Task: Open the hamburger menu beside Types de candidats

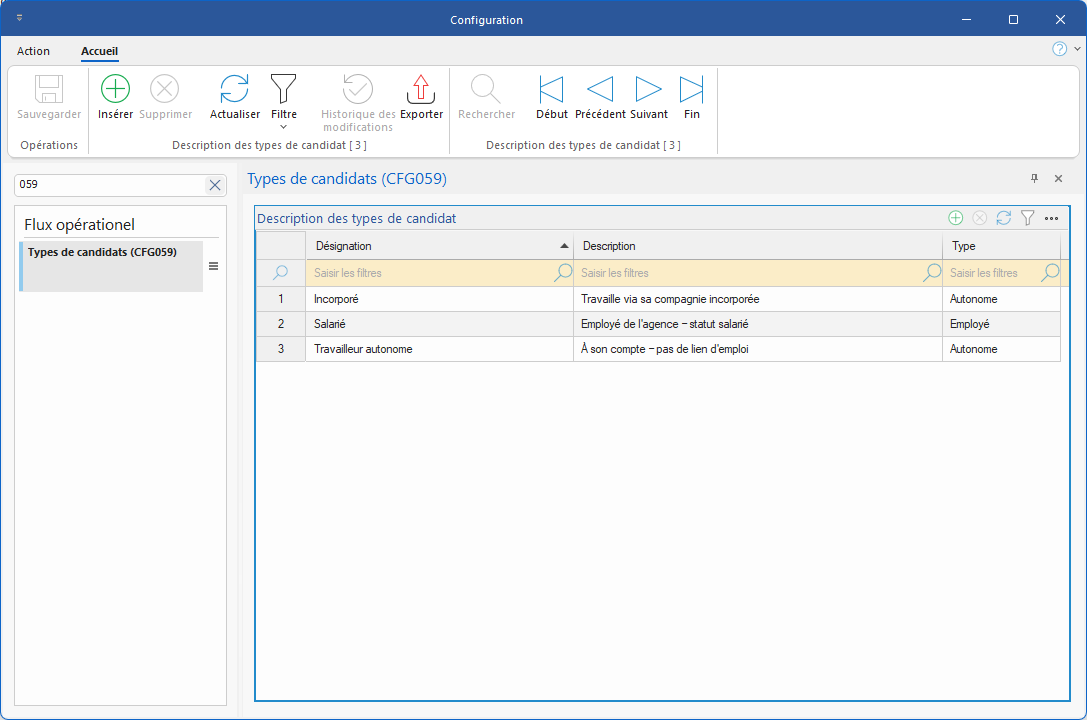Action: pos(214,266)
